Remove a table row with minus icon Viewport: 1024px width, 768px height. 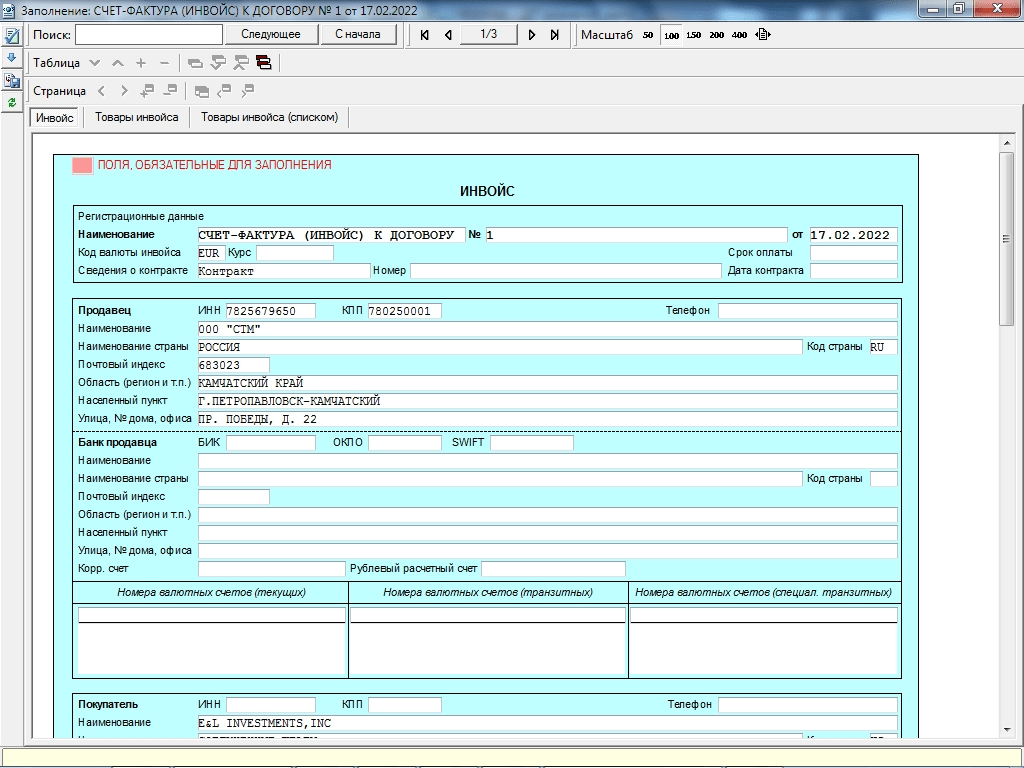pyautogui.click(x=165, y=63)
